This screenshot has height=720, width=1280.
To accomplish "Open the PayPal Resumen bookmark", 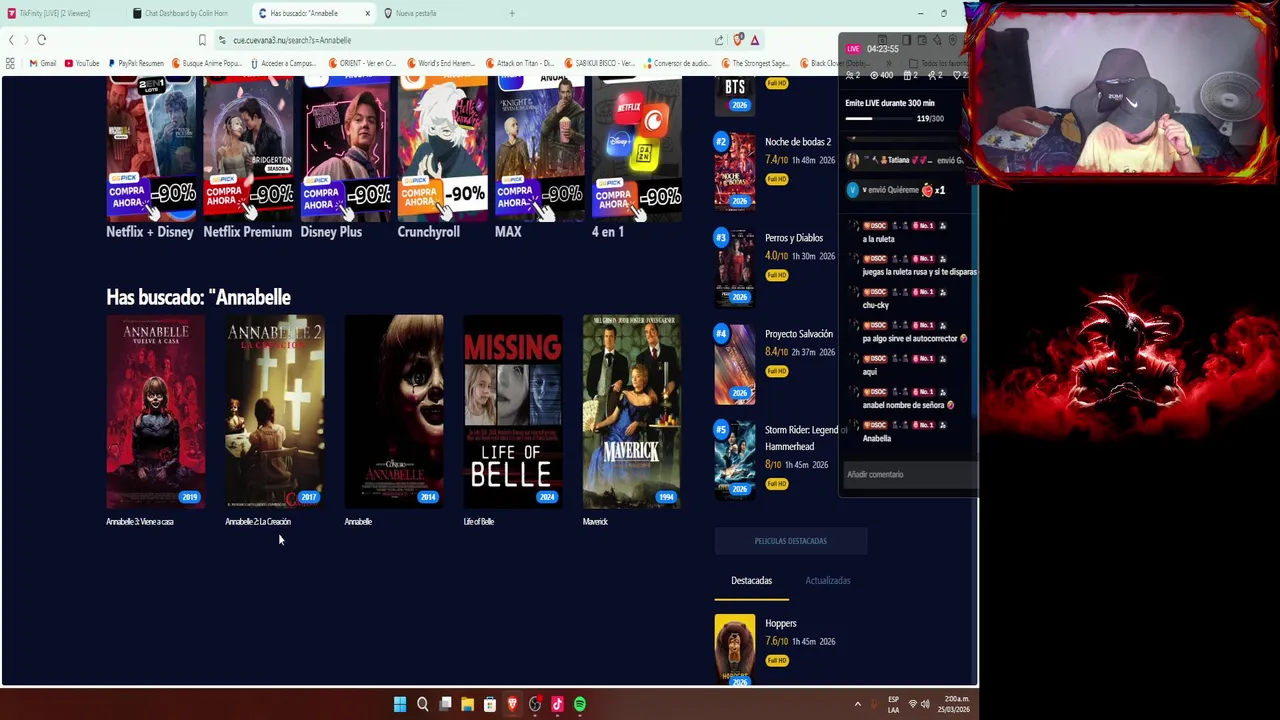I will click(x=136, y=63).
